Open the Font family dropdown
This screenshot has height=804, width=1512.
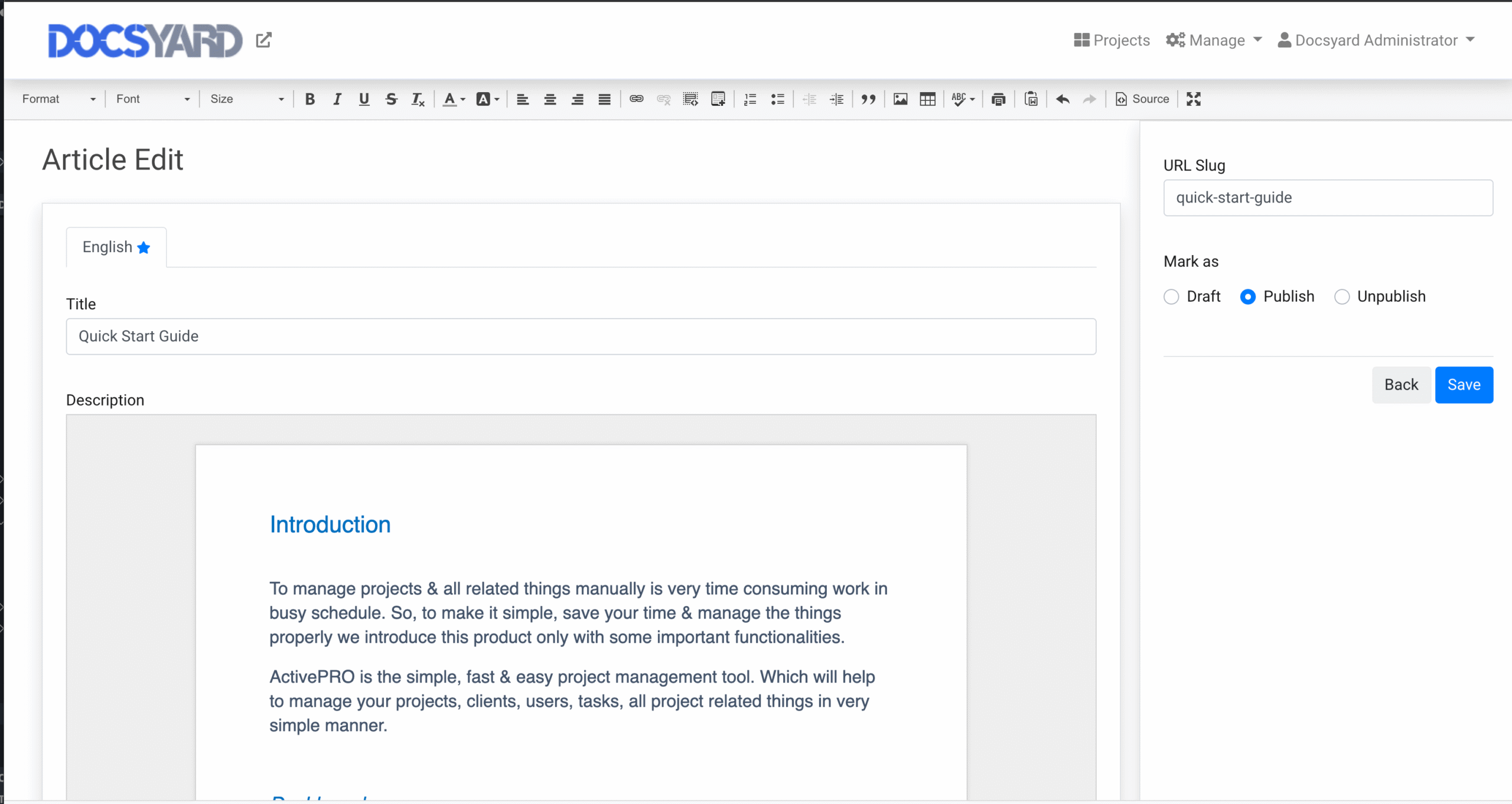pos(152,99)
